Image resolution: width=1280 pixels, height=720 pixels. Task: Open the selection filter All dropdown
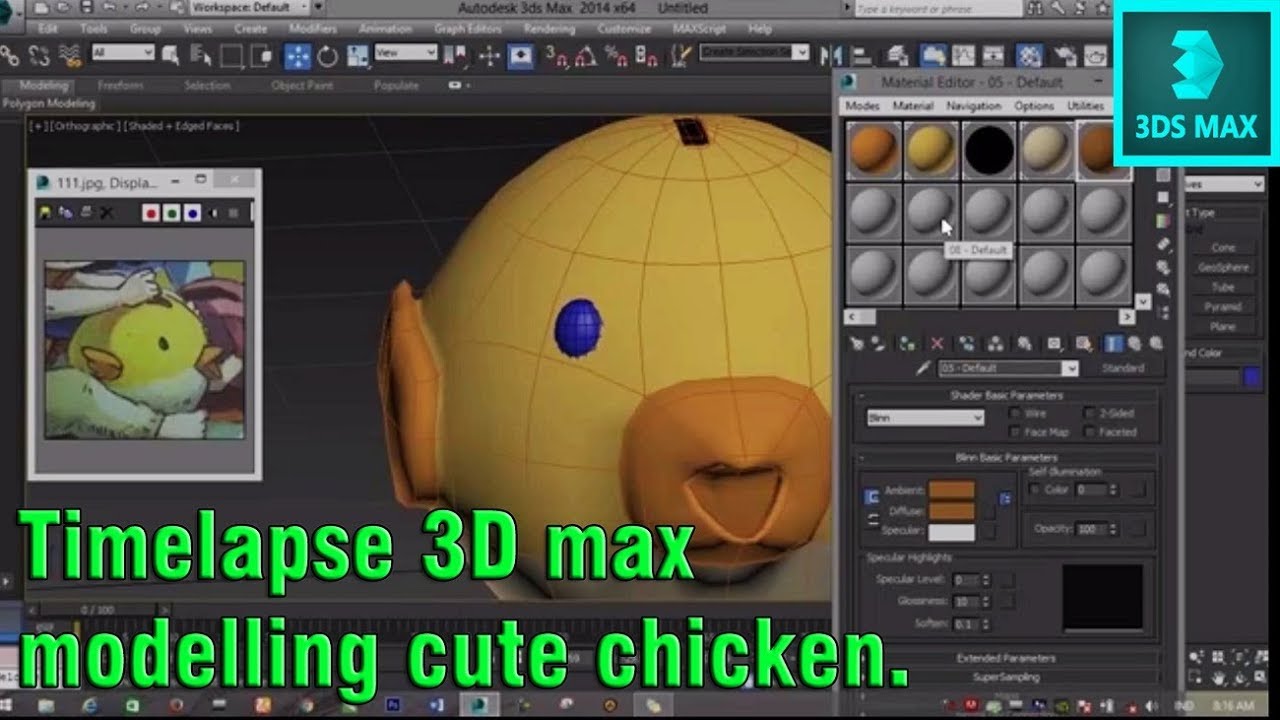(x=123, y=53)
